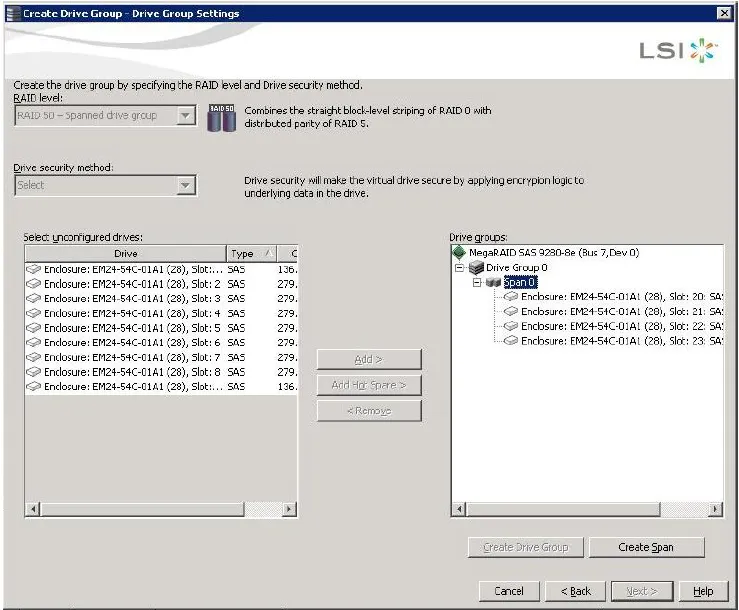Click the Slot 23 drive icon in Span 0
The width and height of the screenshot is (739, 610).
tap(511, 341)
